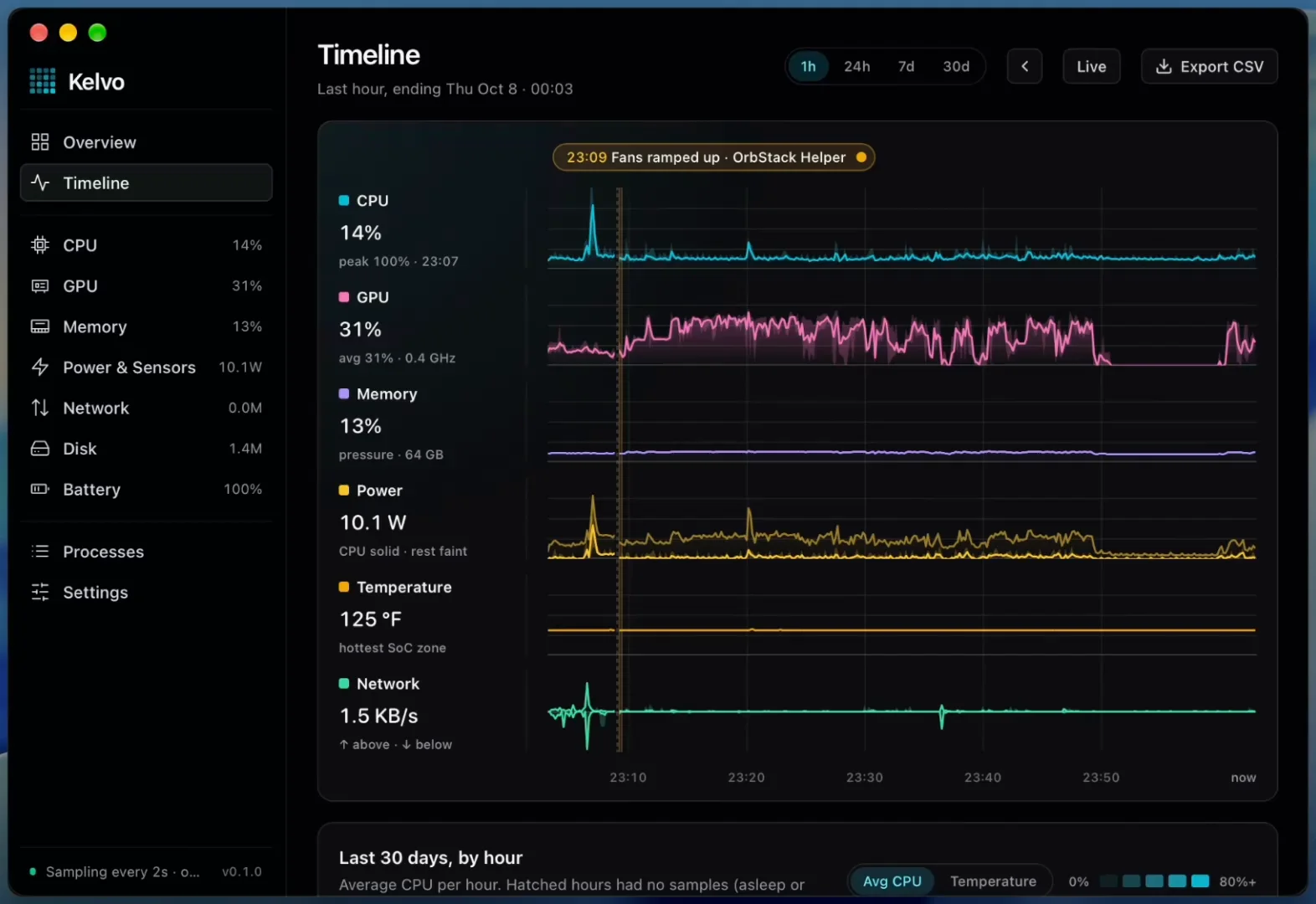Click the 10.1 W power value
The image size is (1316, 904).
point(373,522)
